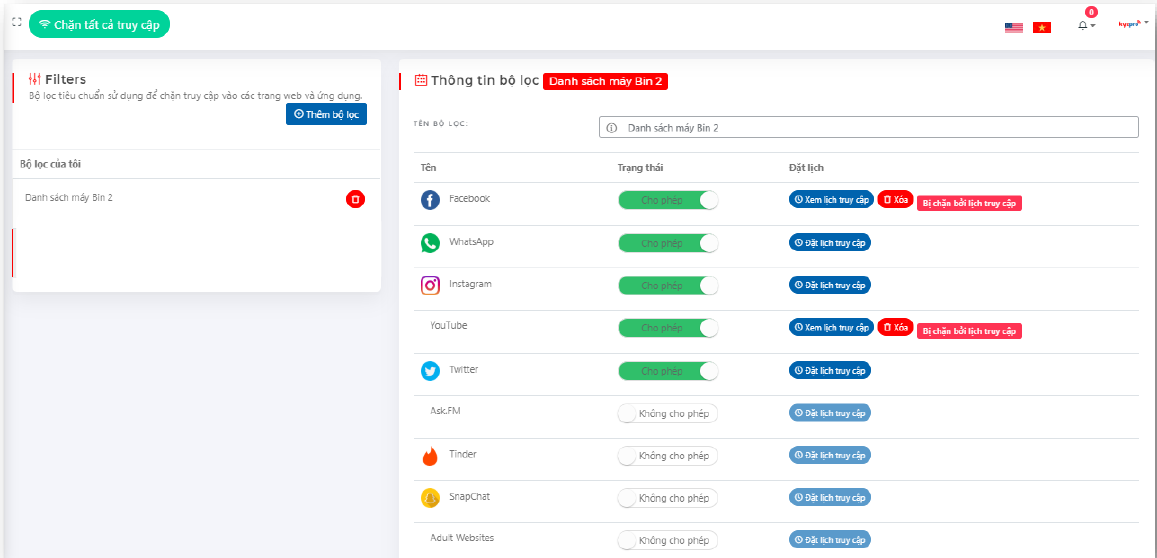The image size is (1157, 558).
Task: Open the notification bell dropdown
Action: (1086, 25)
